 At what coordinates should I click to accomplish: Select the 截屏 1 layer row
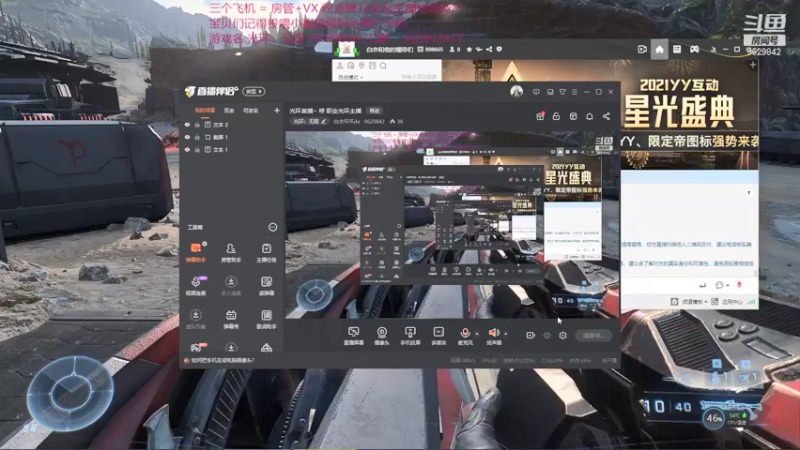coord(232,137)
